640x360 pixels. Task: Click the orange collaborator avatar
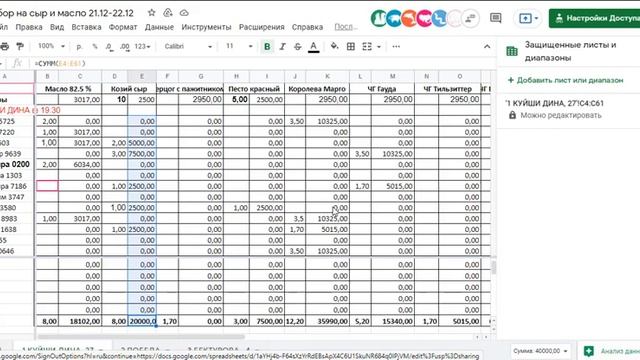tap(409, 18)
